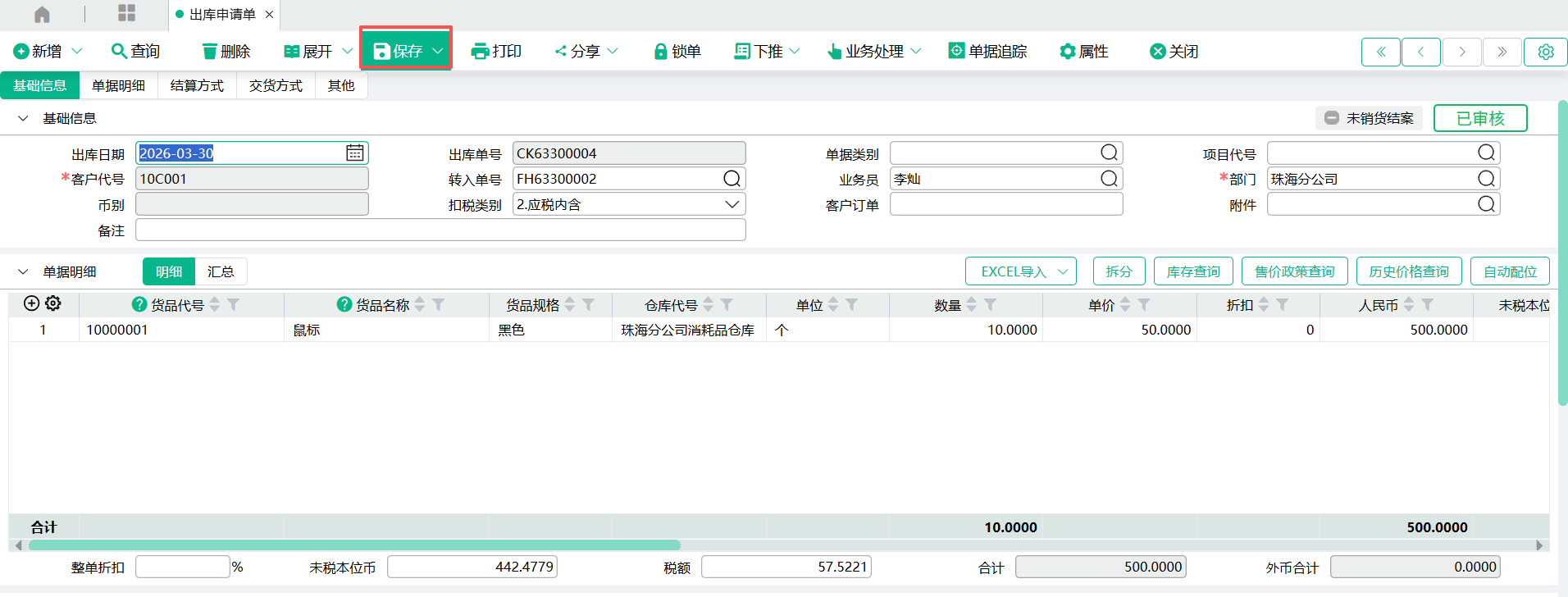Toggle the 明细 detail view

[x=169, y=271]
